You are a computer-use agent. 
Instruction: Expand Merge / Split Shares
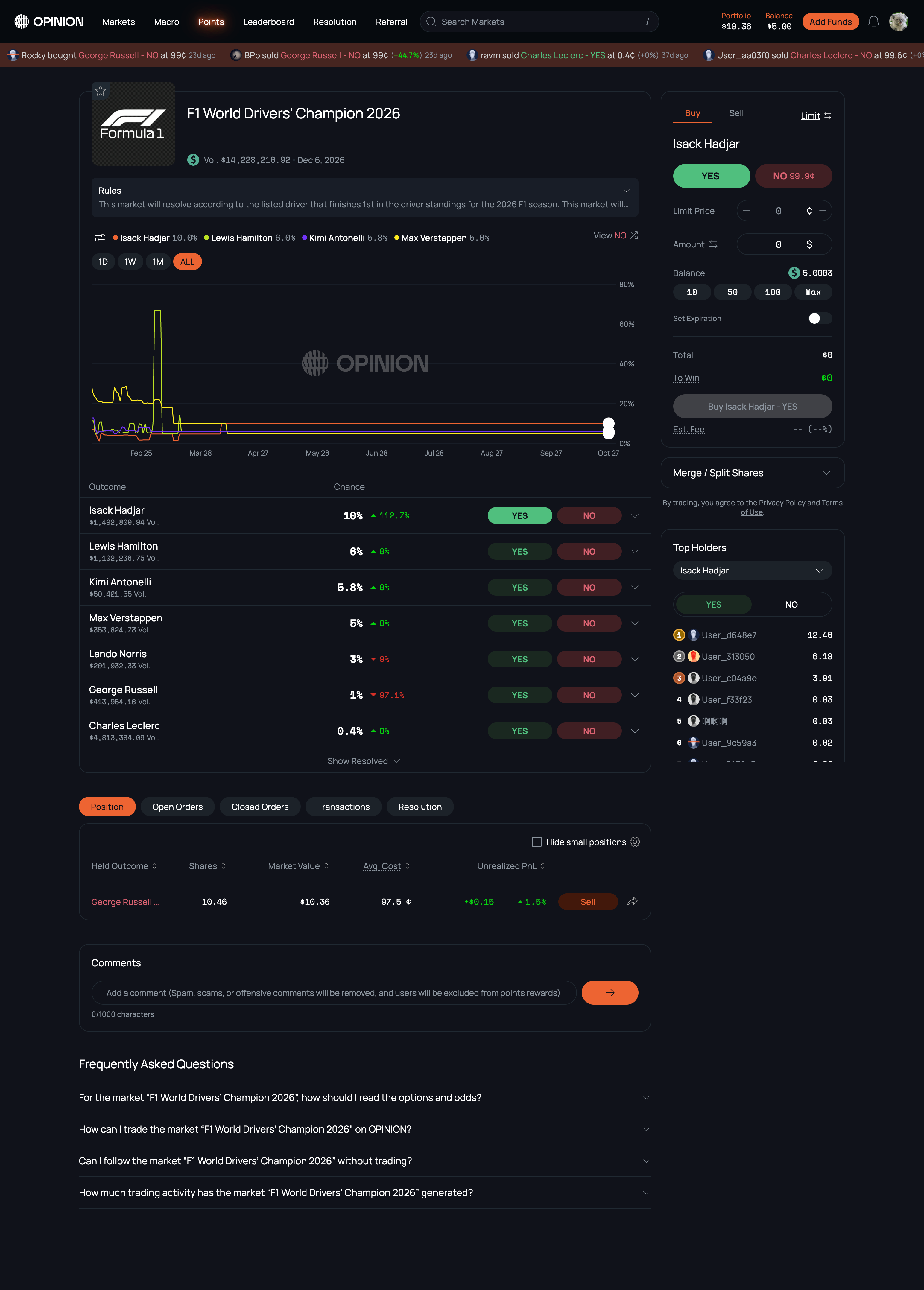point(752,473)
